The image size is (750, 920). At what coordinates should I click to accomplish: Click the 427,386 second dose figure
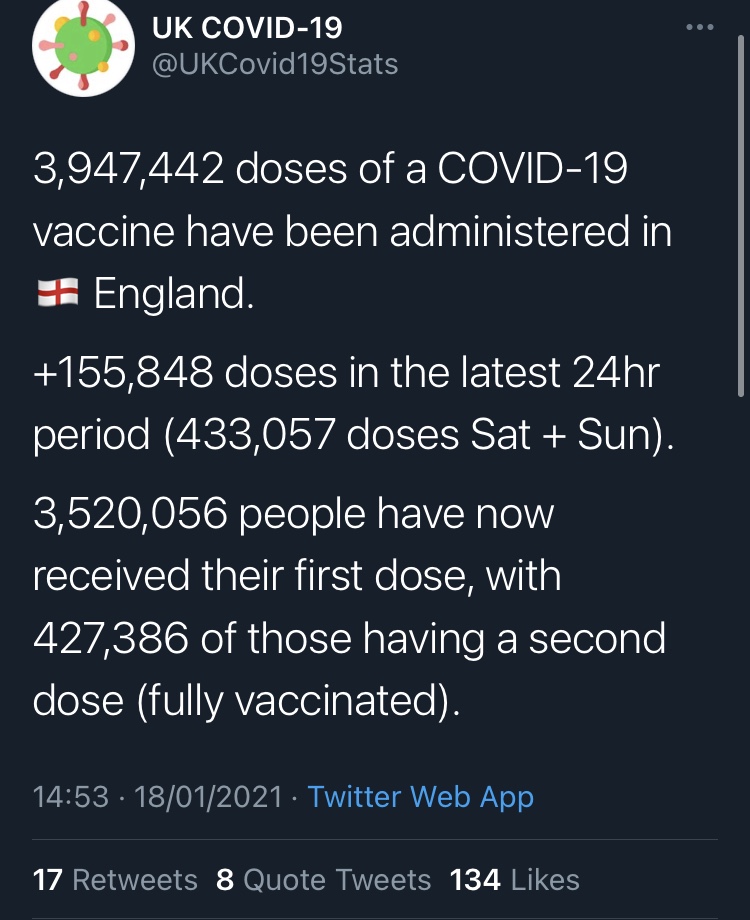(111, 638)
